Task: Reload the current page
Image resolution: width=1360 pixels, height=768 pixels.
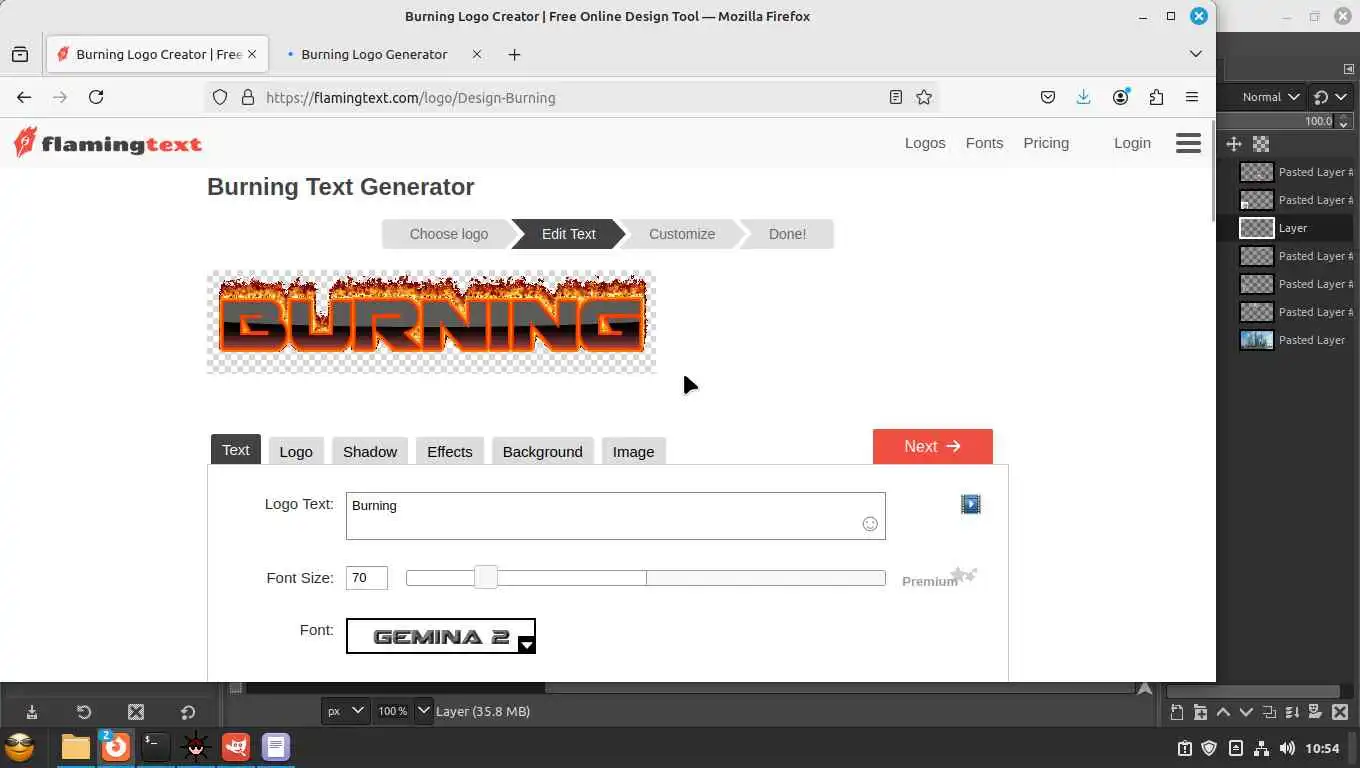Action: point(96,97)
